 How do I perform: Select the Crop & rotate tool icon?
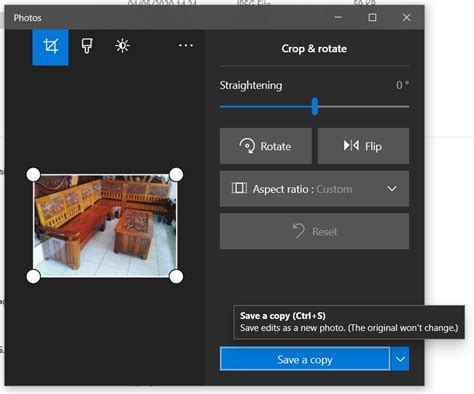50,47
